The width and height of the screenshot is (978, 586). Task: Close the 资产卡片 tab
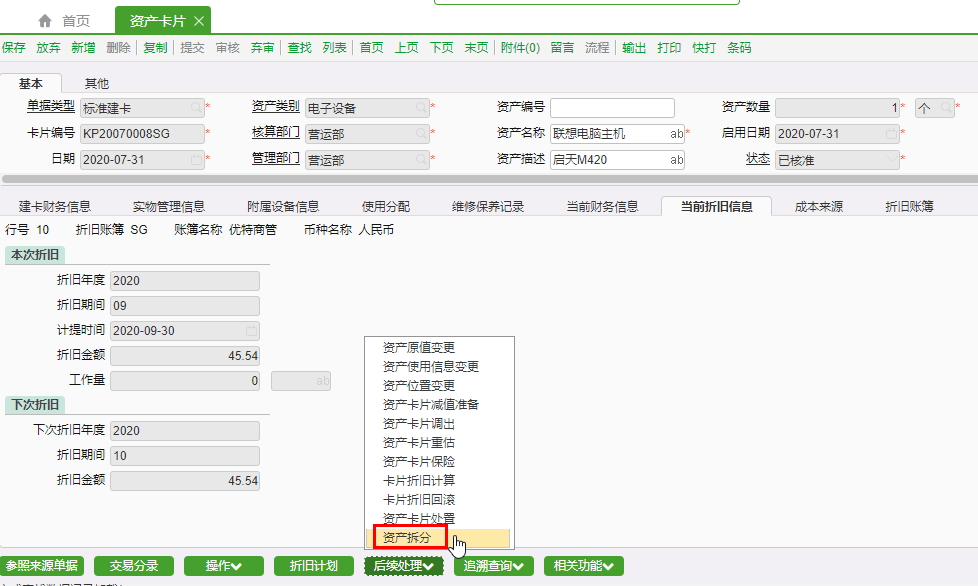pos(199,21)
